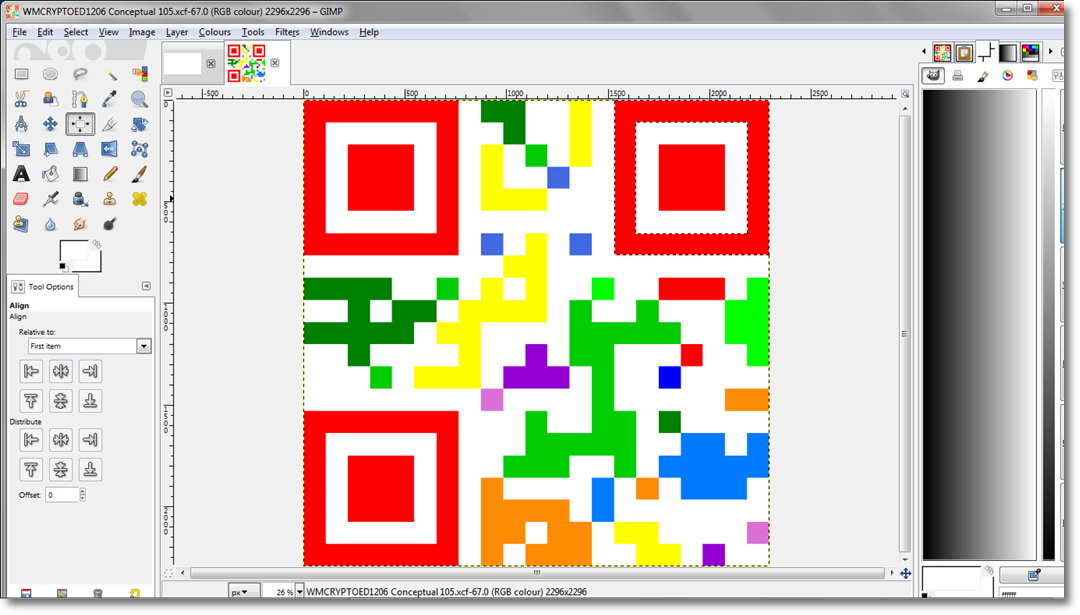
Task: Open the File menu
Action: coord(19,32)
